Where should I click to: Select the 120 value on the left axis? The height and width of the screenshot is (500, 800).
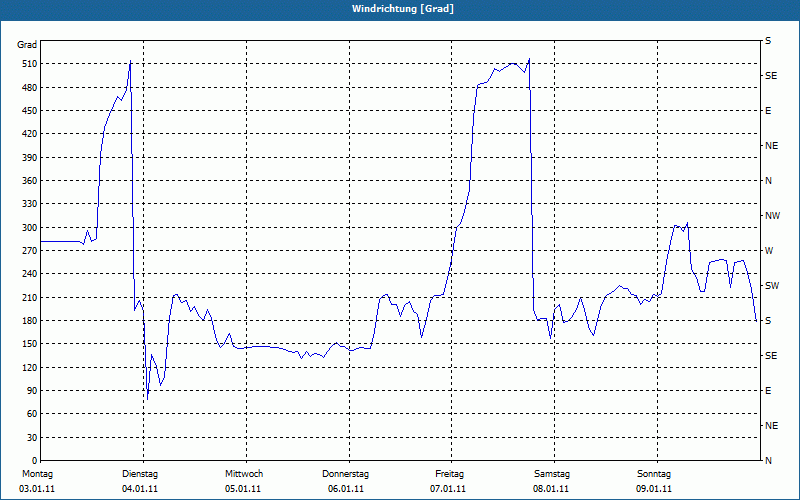tap(29, 367)
